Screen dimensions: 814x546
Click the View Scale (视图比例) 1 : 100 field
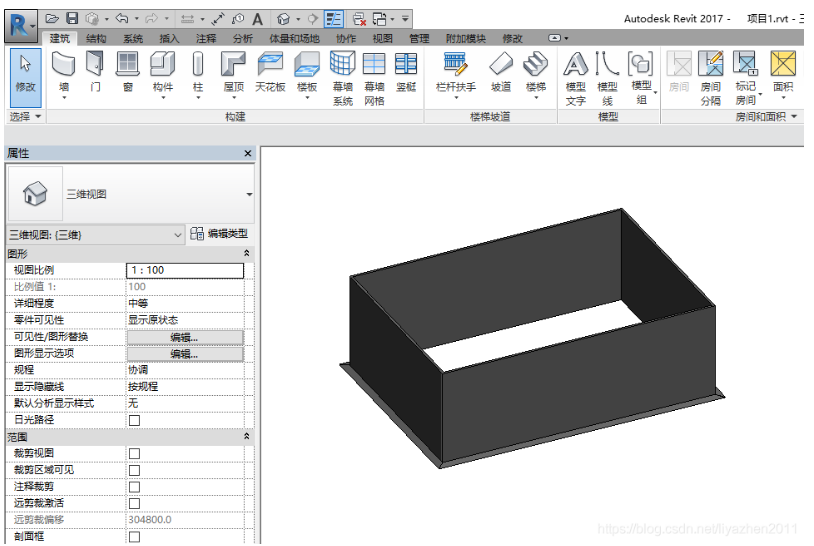pos(185,270)
